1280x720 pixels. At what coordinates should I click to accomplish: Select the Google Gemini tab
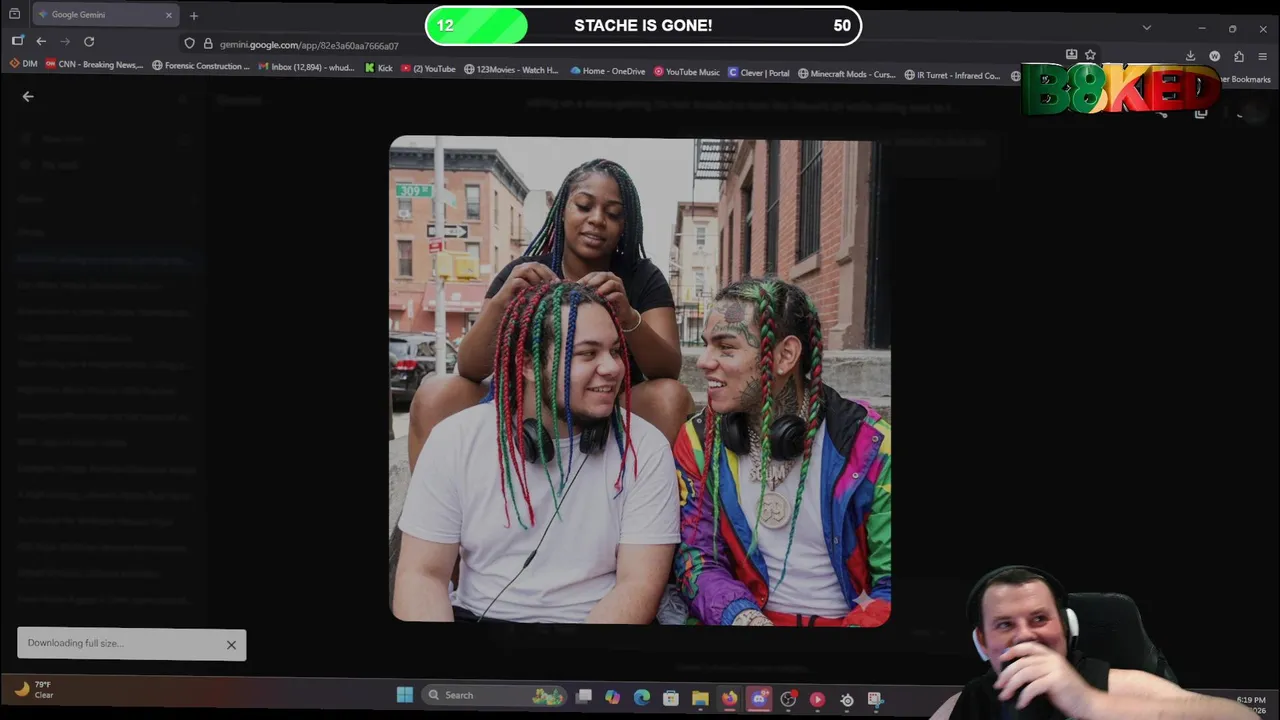tap(105, 15)
